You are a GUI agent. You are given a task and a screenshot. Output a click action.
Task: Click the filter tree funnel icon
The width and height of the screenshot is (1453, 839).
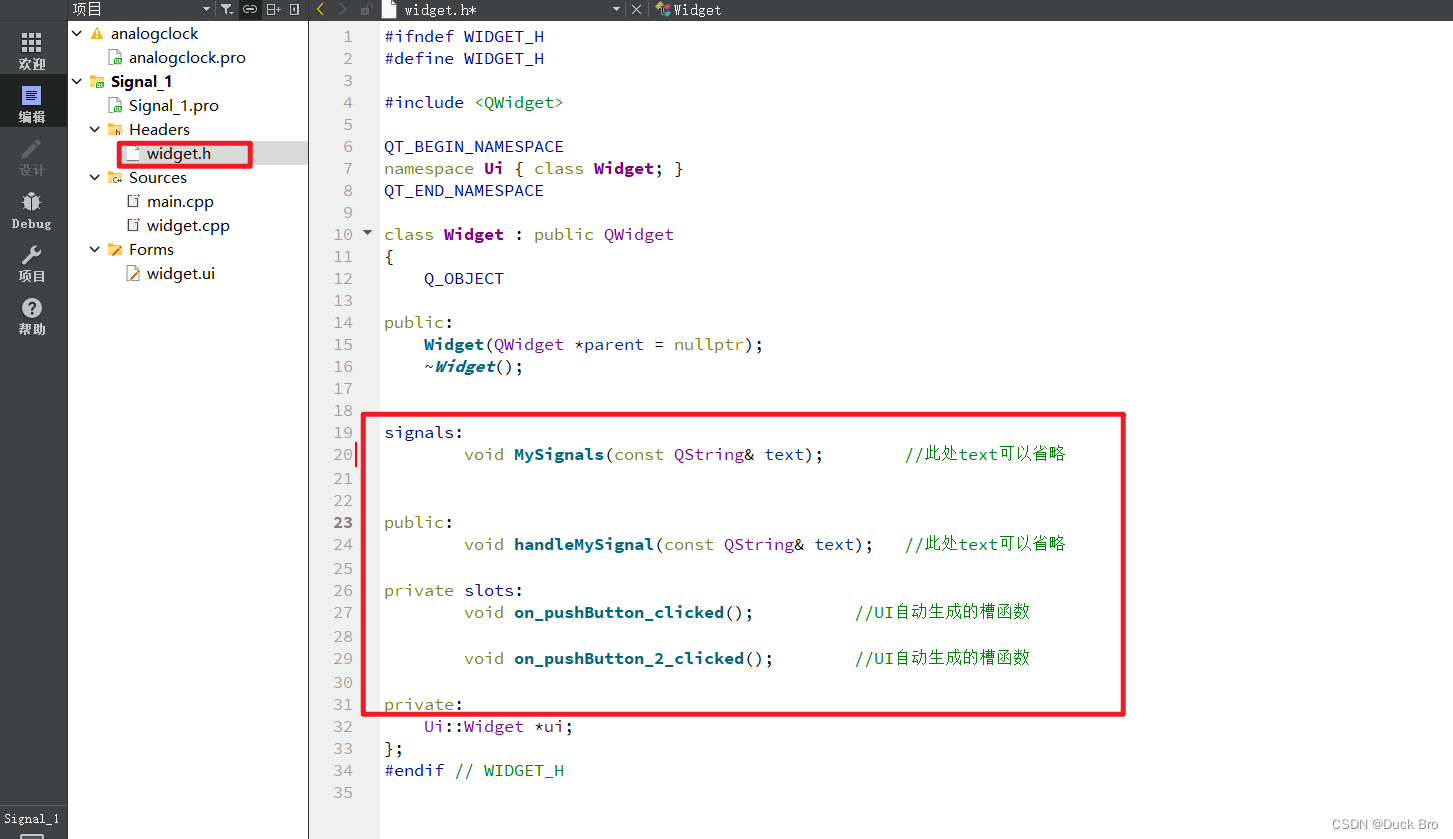[226, 9]
